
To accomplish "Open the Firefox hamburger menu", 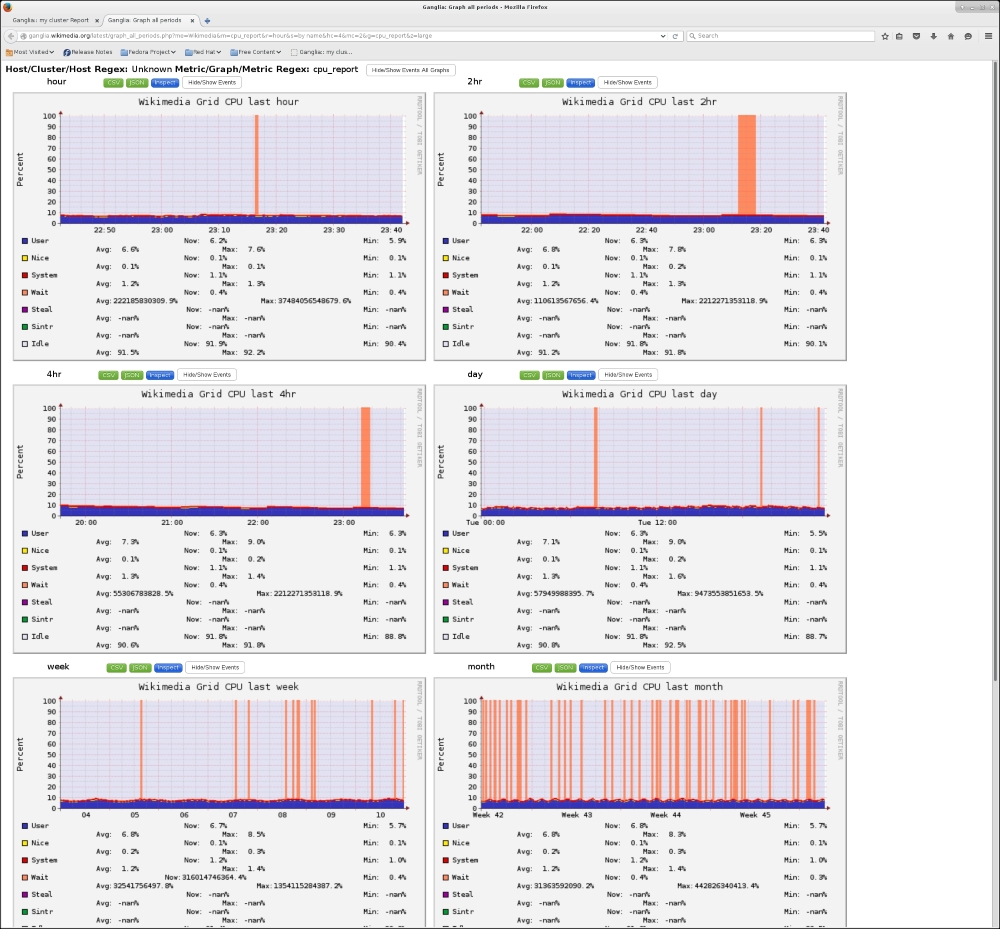I will [989, 36].
